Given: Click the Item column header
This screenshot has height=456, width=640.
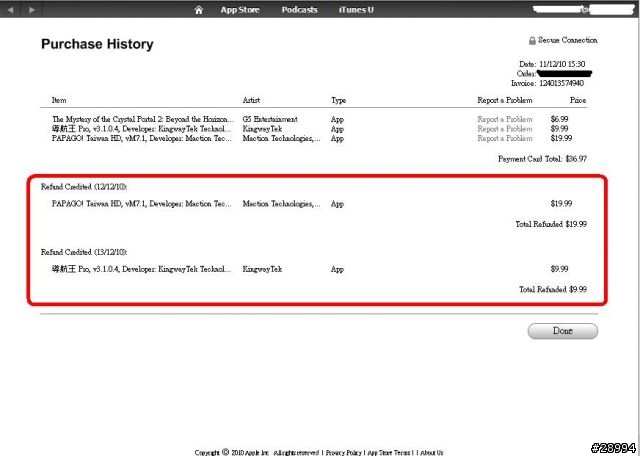Looking at the screenshot, I should (x=59, y=100).
